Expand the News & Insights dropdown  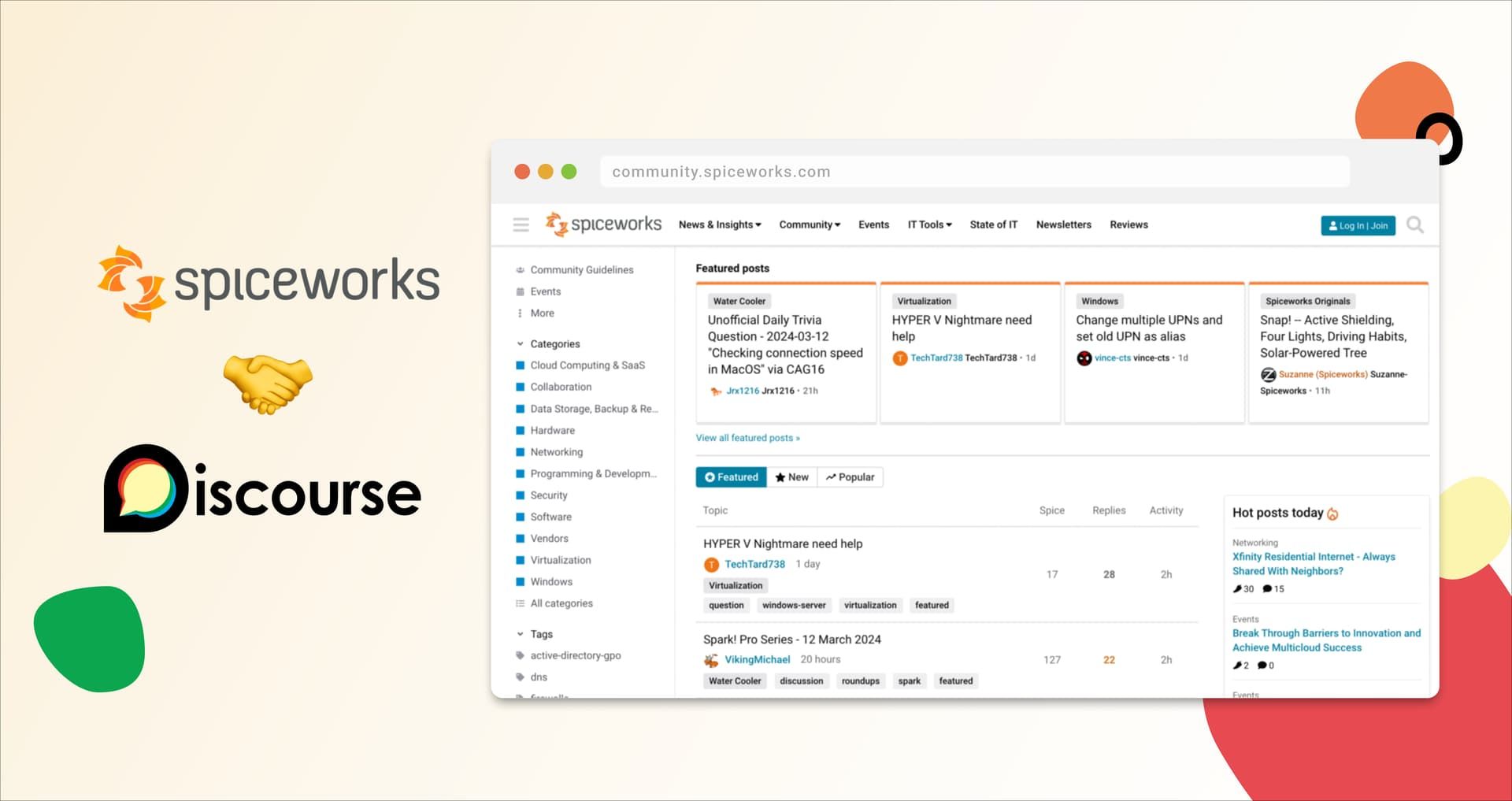click(719, 224)
